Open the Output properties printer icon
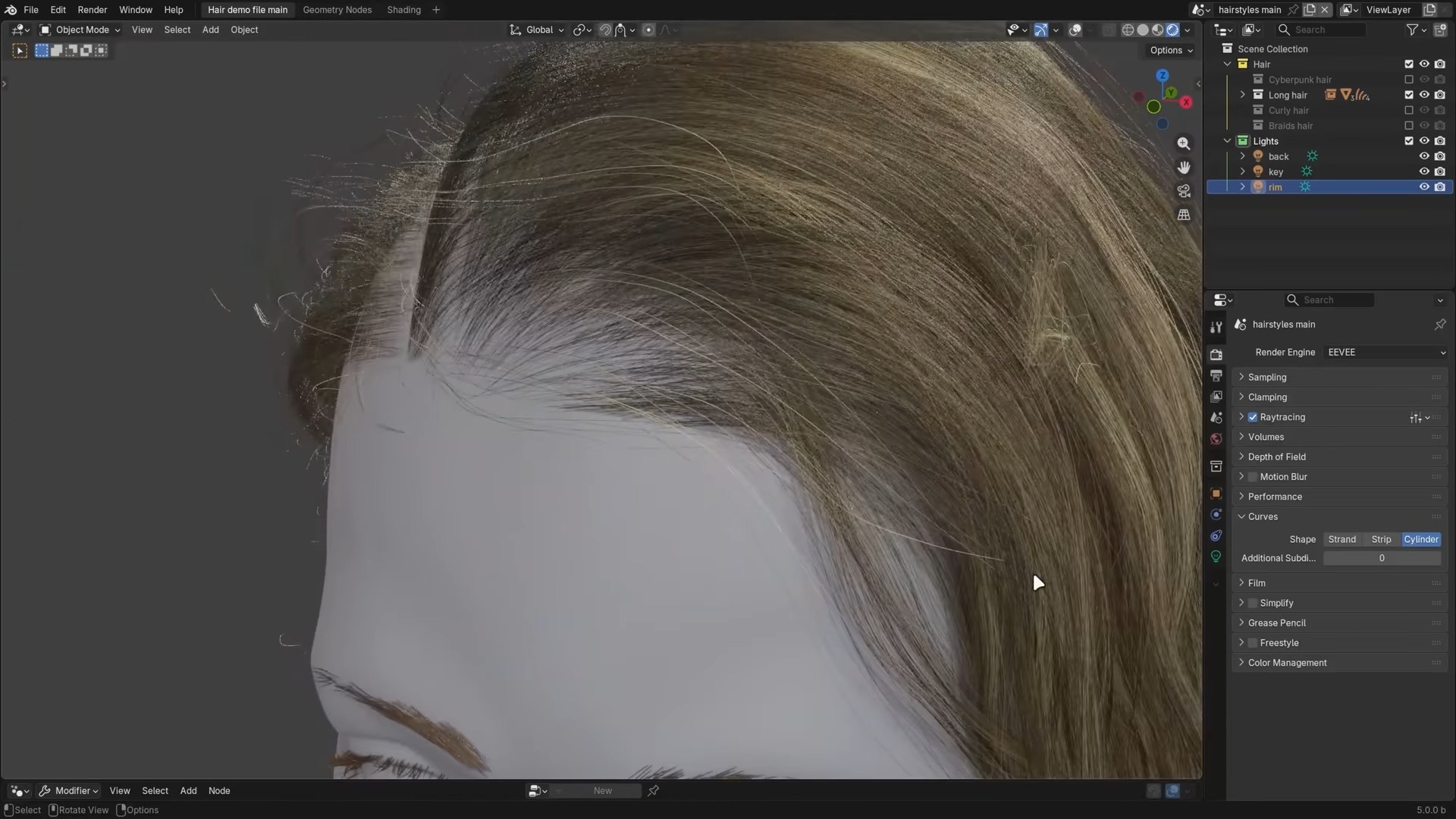This screenshot has height=819, width=1456. (x=1216, y=375)
